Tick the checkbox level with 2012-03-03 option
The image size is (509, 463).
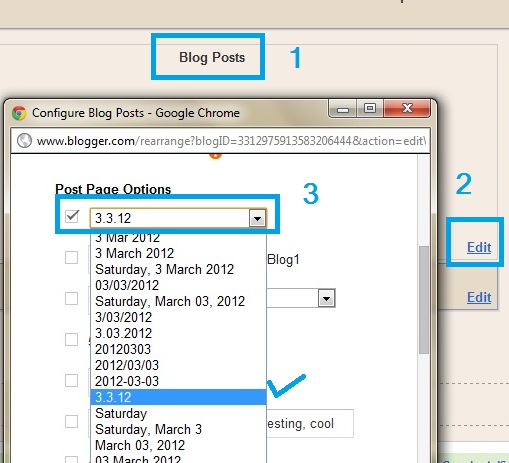[71, 380]
